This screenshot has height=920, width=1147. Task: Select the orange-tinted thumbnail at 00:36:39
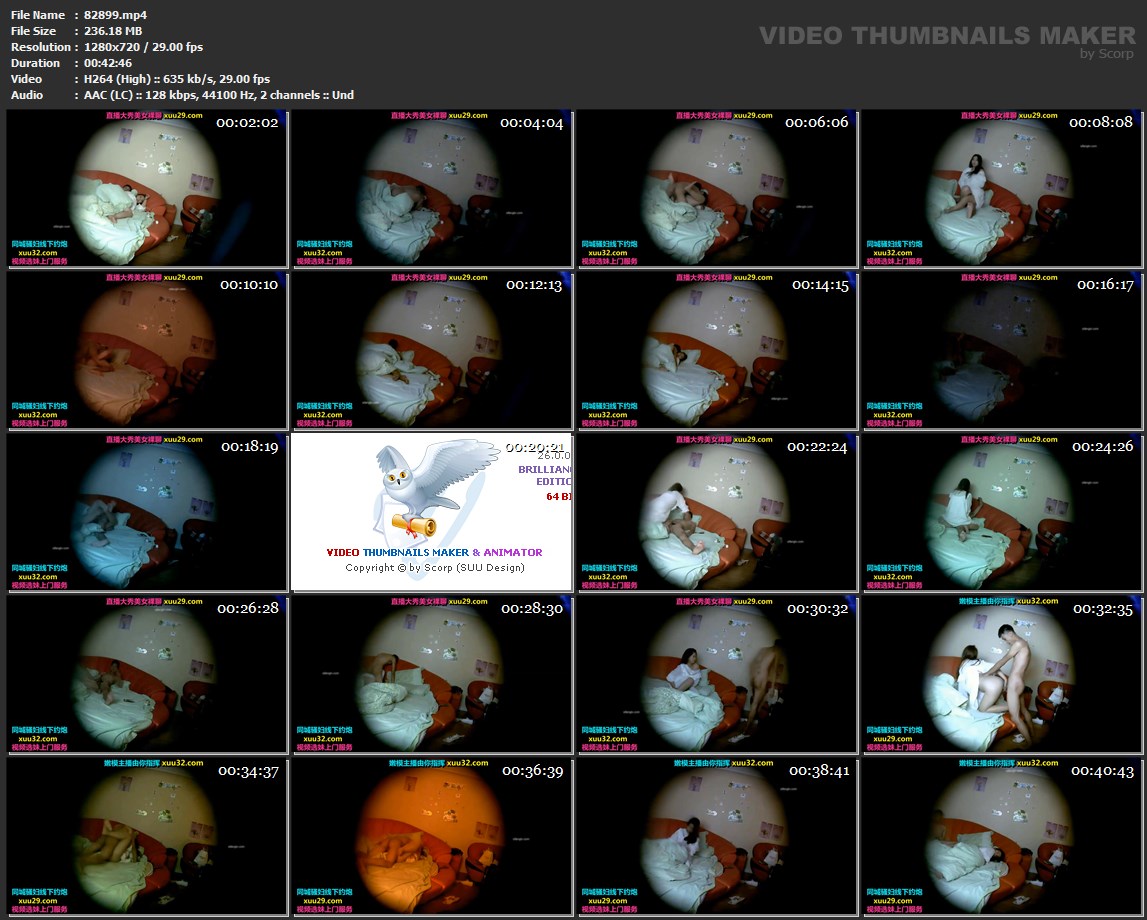(x=431, y=836)
